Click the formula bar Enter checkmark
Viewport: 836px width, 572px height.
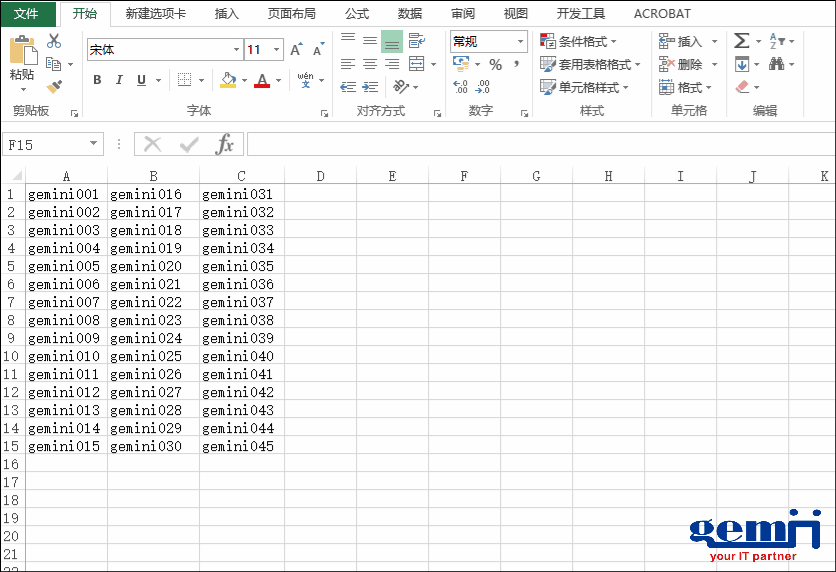189,144
